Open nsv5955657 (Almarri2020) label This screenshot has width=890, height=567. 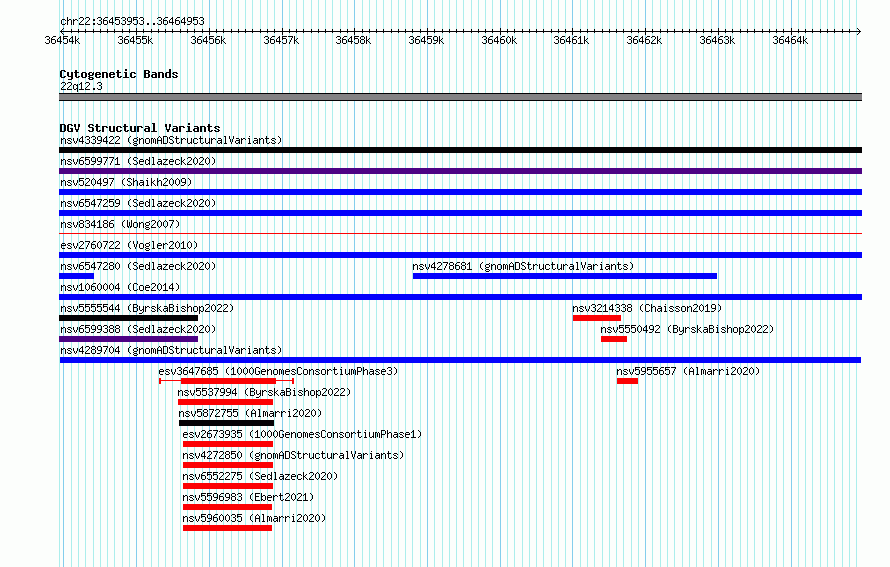tap(688, 371)
